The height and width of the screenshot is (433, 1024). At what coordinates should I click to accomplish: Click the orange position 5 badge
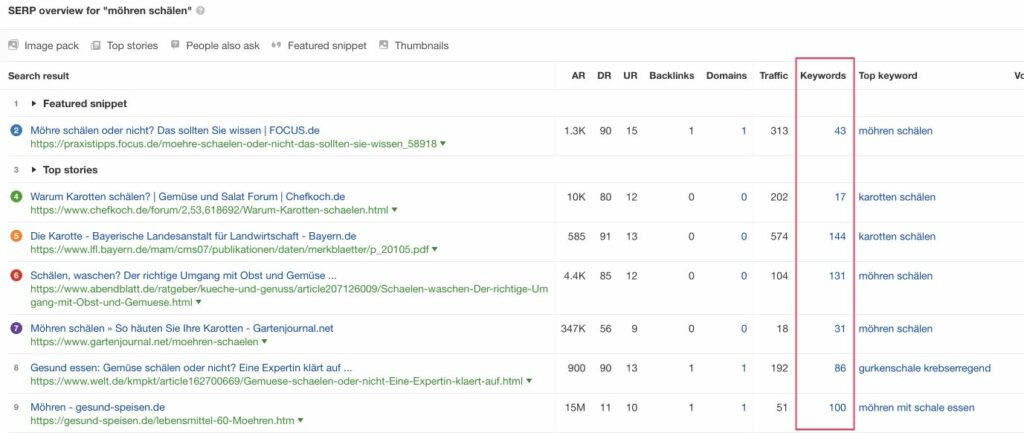pos(16,236)
